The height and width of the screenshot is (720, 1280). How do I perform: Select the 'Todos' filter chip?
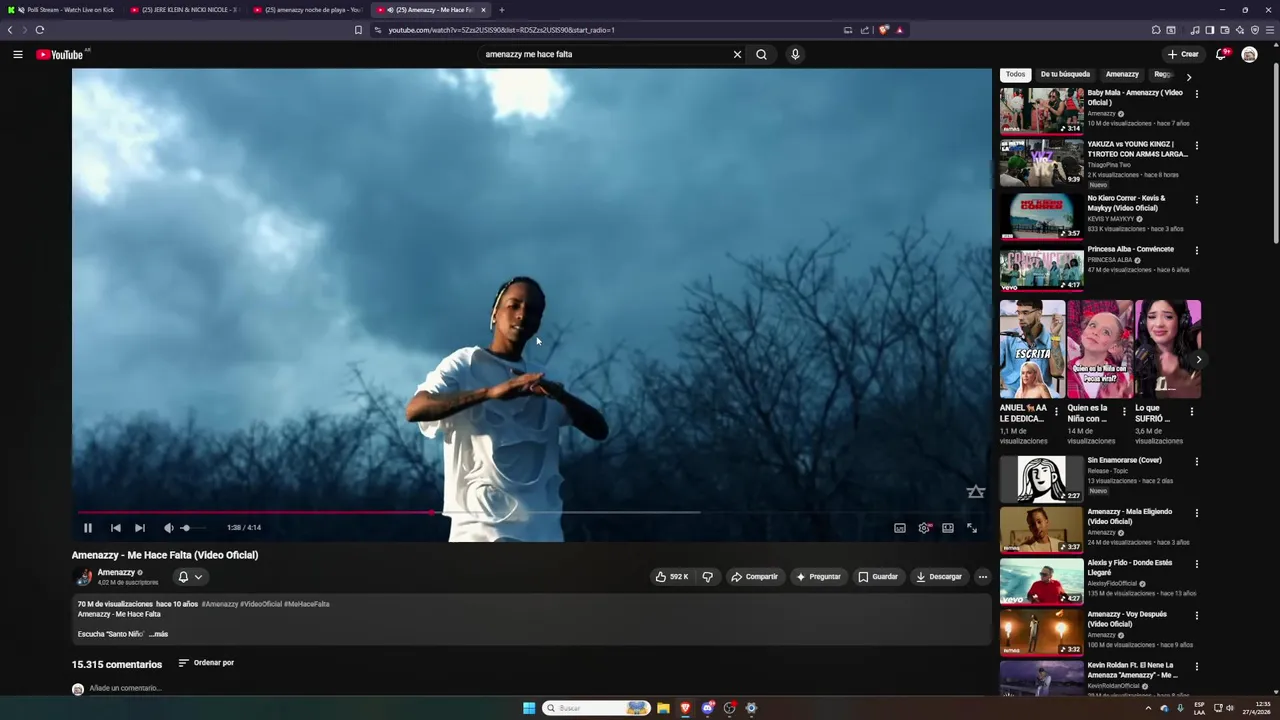click(x=1015, y=74)
